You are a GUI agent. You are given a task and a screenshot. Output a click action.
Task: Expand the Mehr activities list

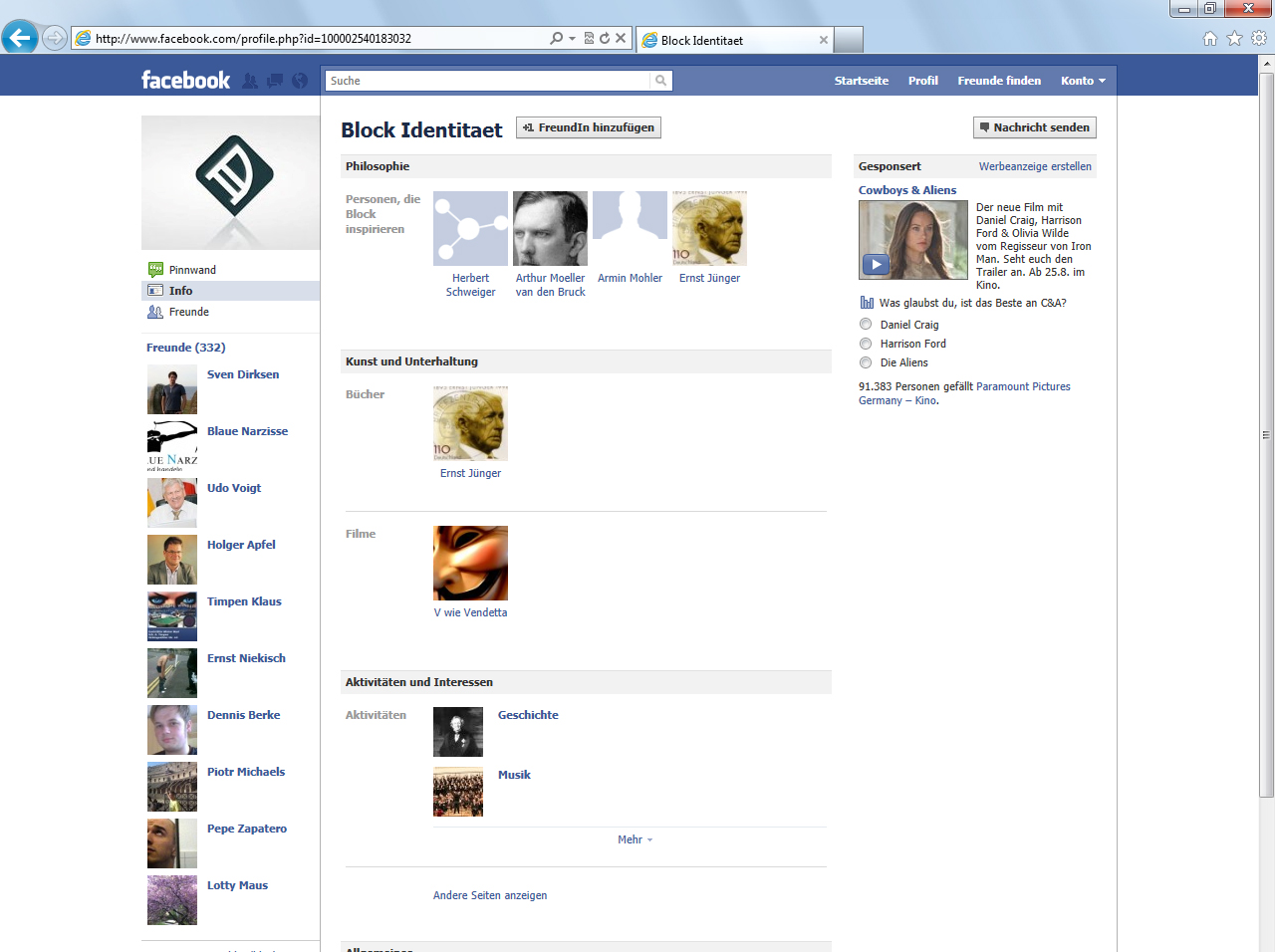coord(635,839)
